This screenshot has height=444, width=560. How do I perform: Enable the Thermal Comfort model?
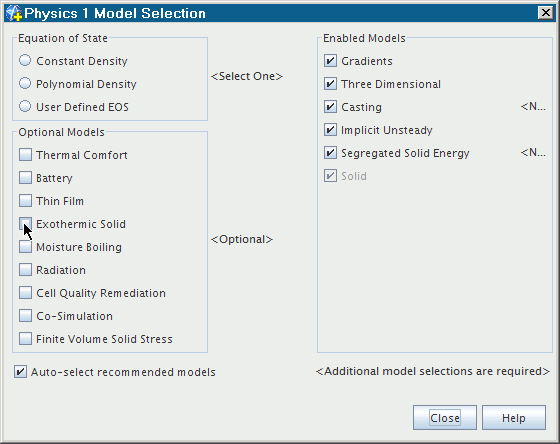(25, 155)
